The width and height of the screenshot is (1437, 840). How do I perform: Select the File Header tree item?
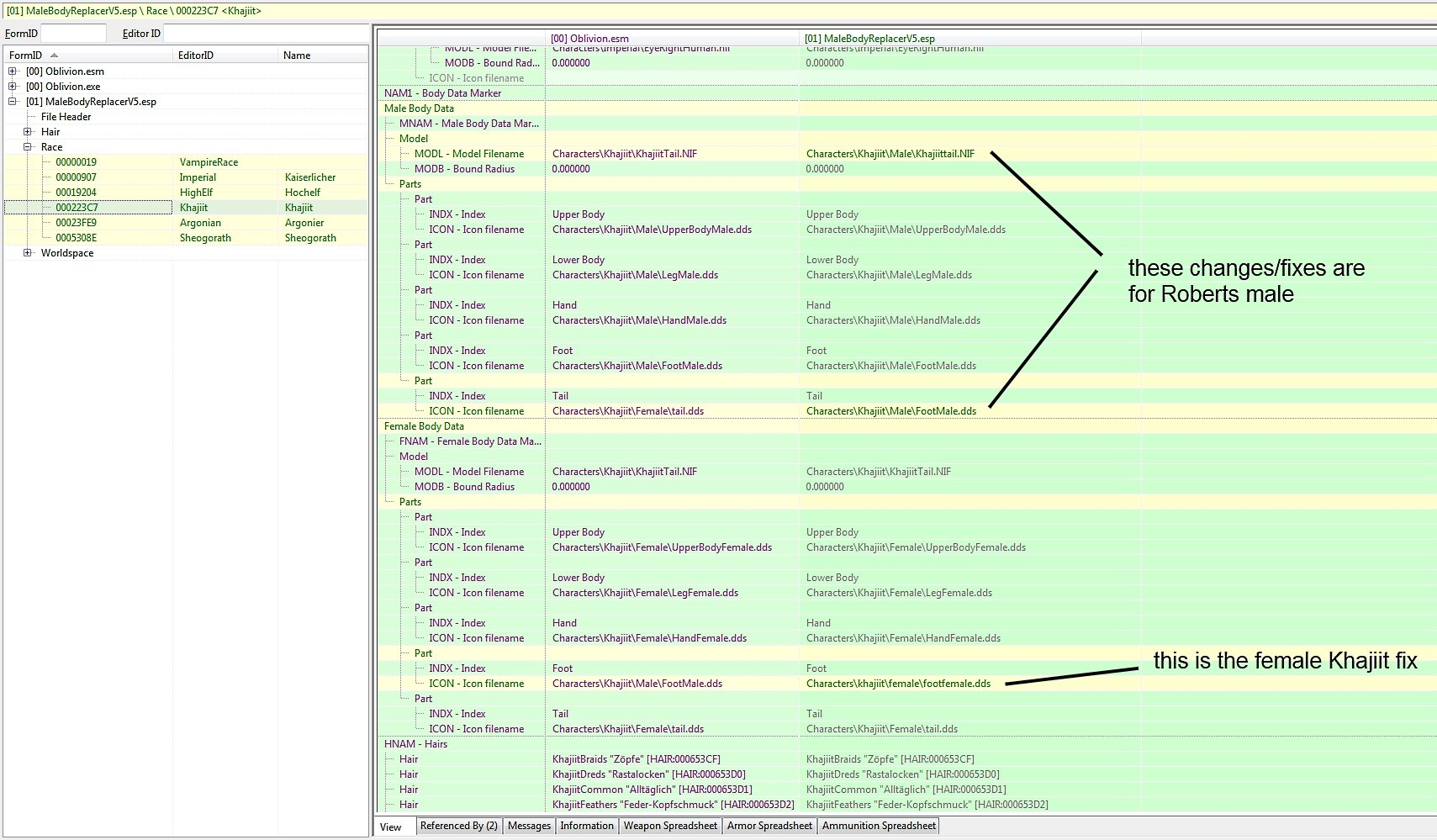coord(66,117)
